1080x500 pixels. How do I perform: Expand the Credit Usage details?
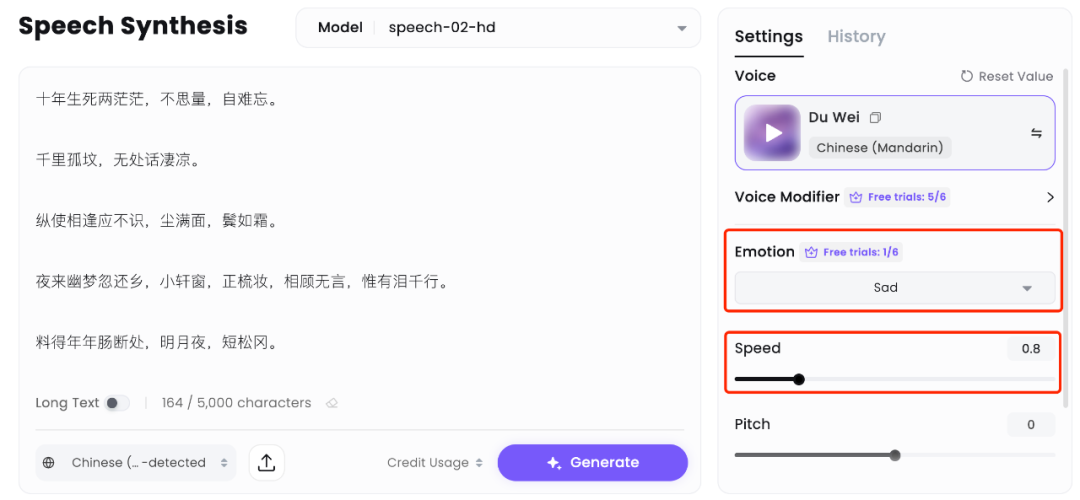point(435,463)
